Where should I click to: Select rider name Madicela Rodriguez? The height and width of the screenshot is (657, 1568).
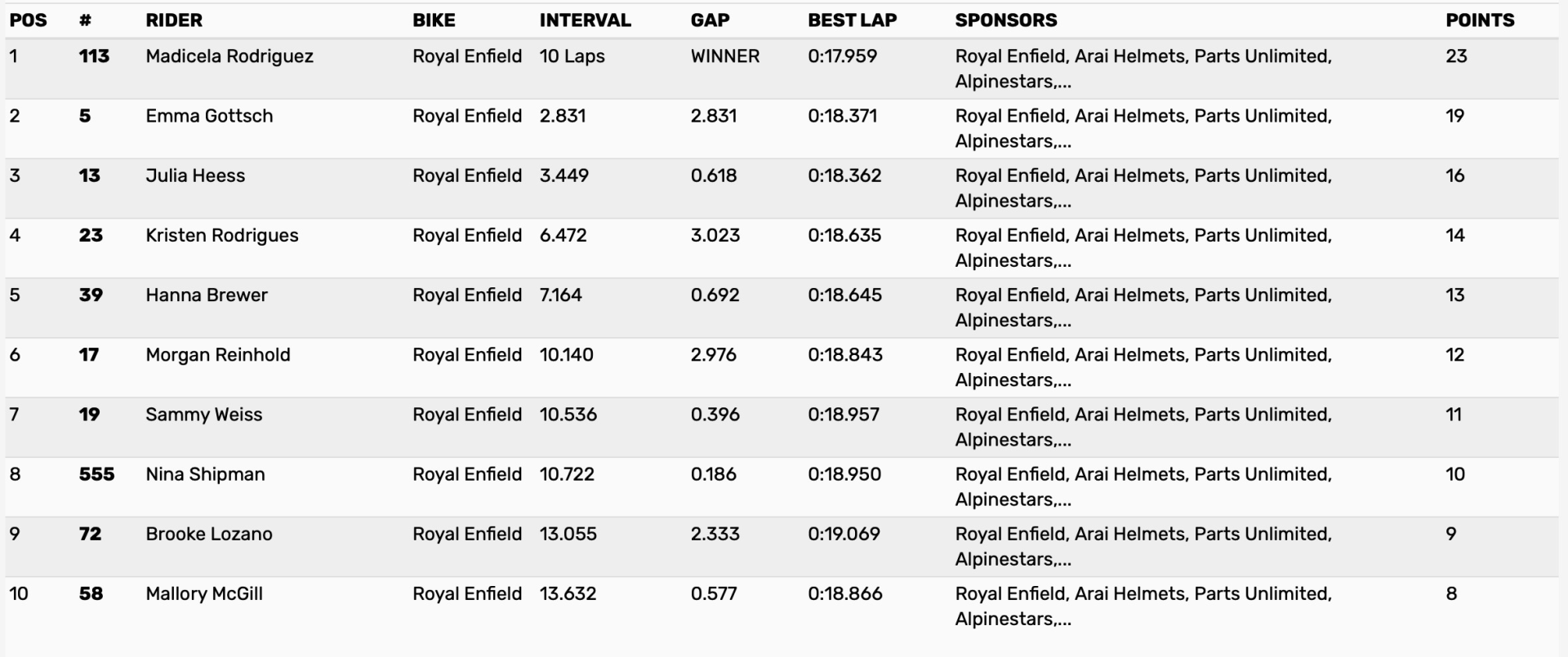click(x=229, y=56)
